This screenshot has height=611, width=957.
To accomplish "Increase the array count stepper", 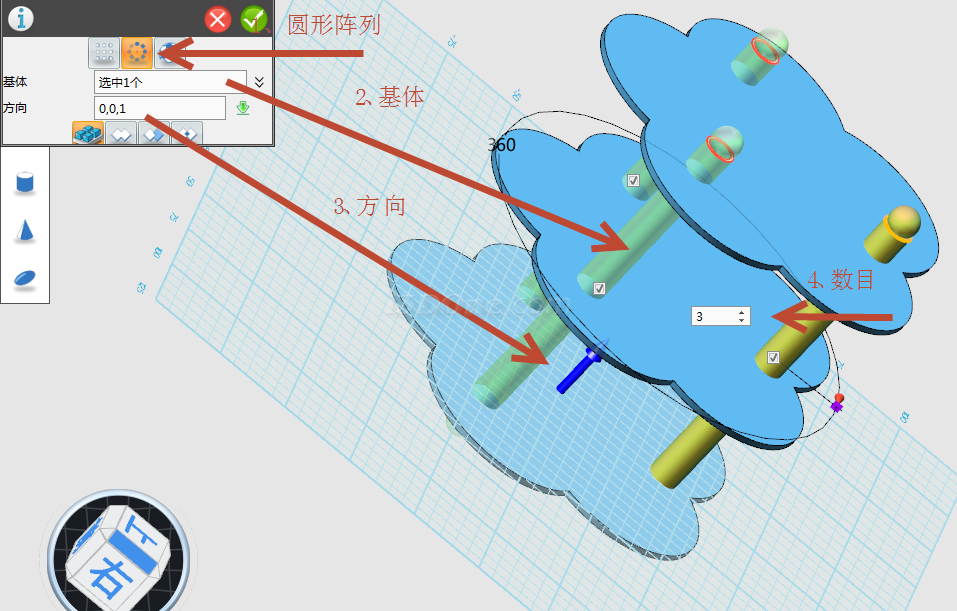I will coord(741,312).
